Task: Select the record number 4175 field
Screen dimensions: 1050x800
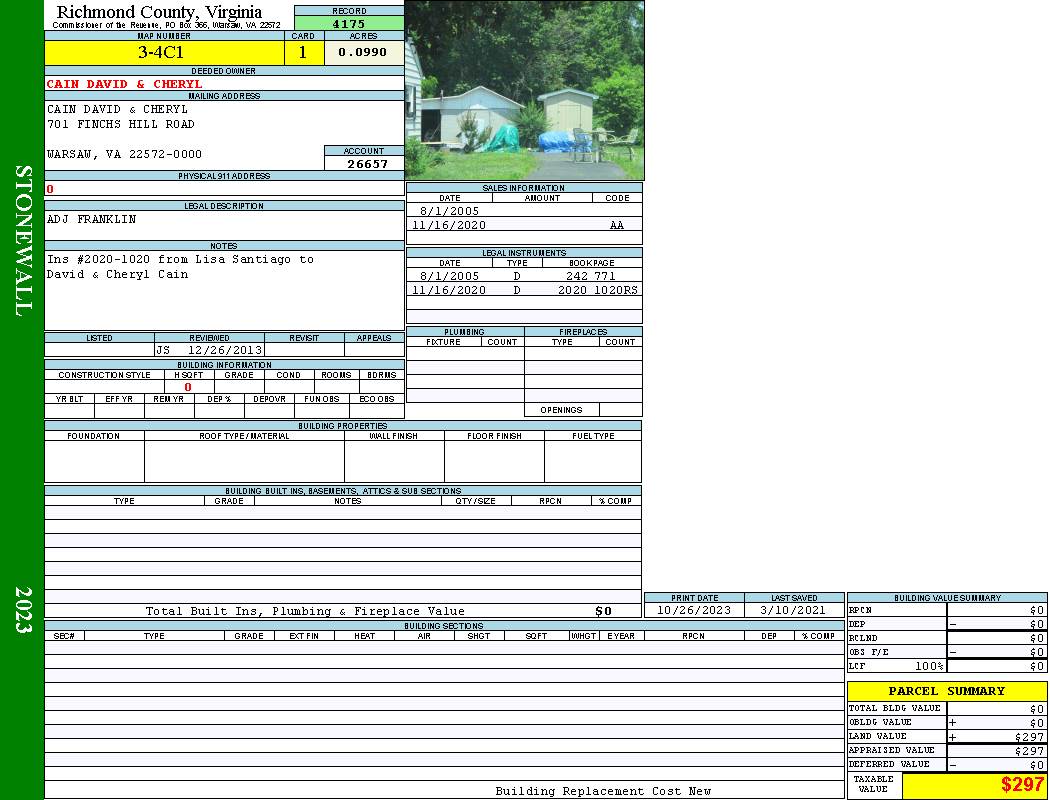Action: point(349,24)
